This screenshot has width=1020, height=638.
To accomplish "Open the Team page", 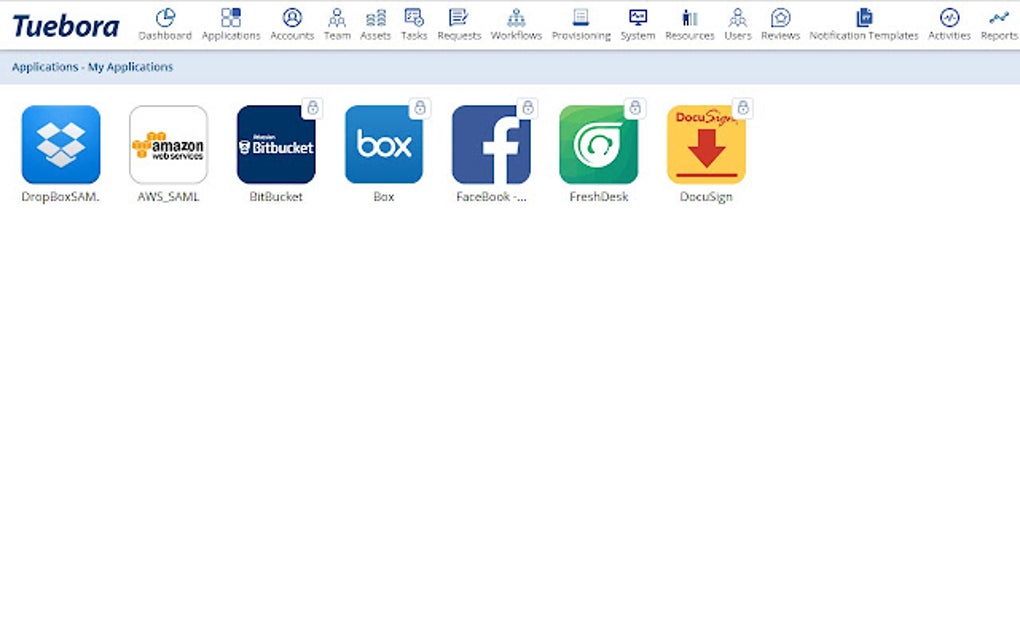I will coord(337,25).
